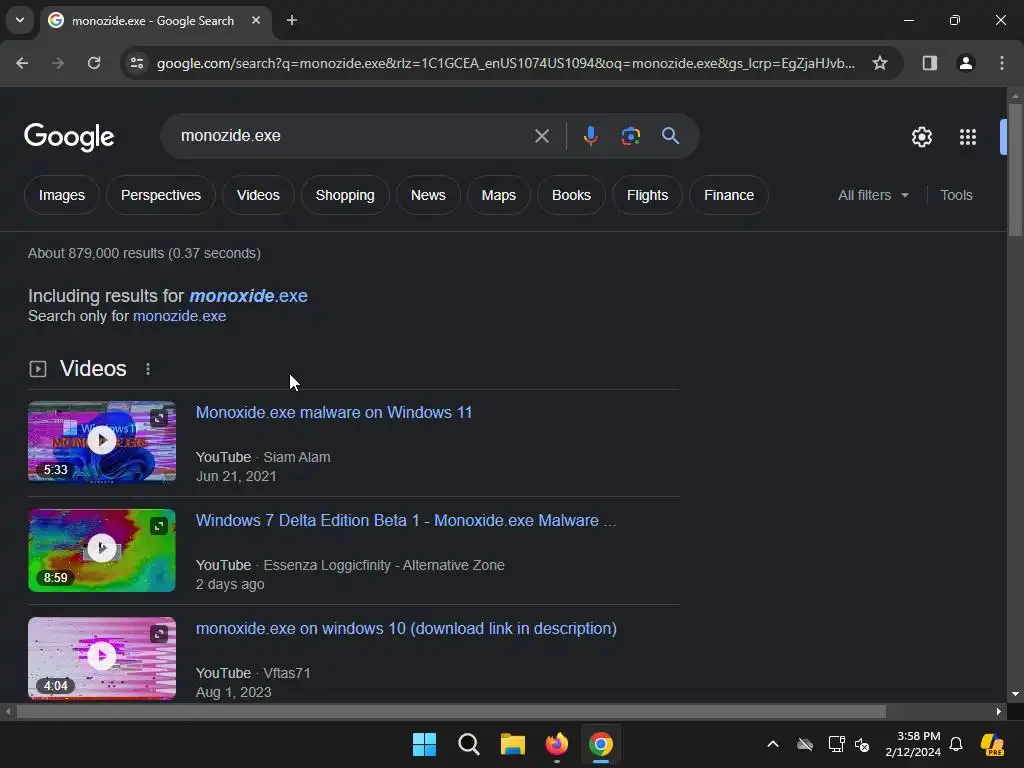View site information icon in address bar
The image size is (1024, 768).
(137, 63)
